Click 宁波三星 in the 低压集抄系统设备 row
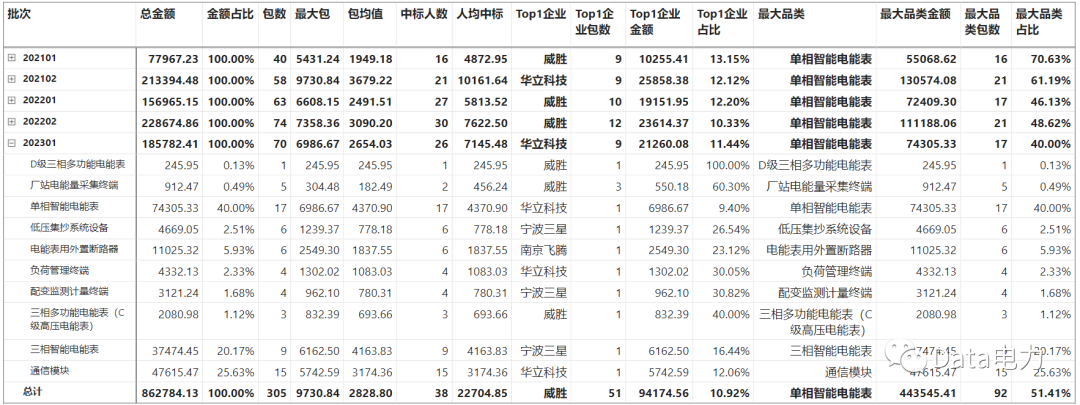Viewport: 1080px width, 405px height. point(544,228)
